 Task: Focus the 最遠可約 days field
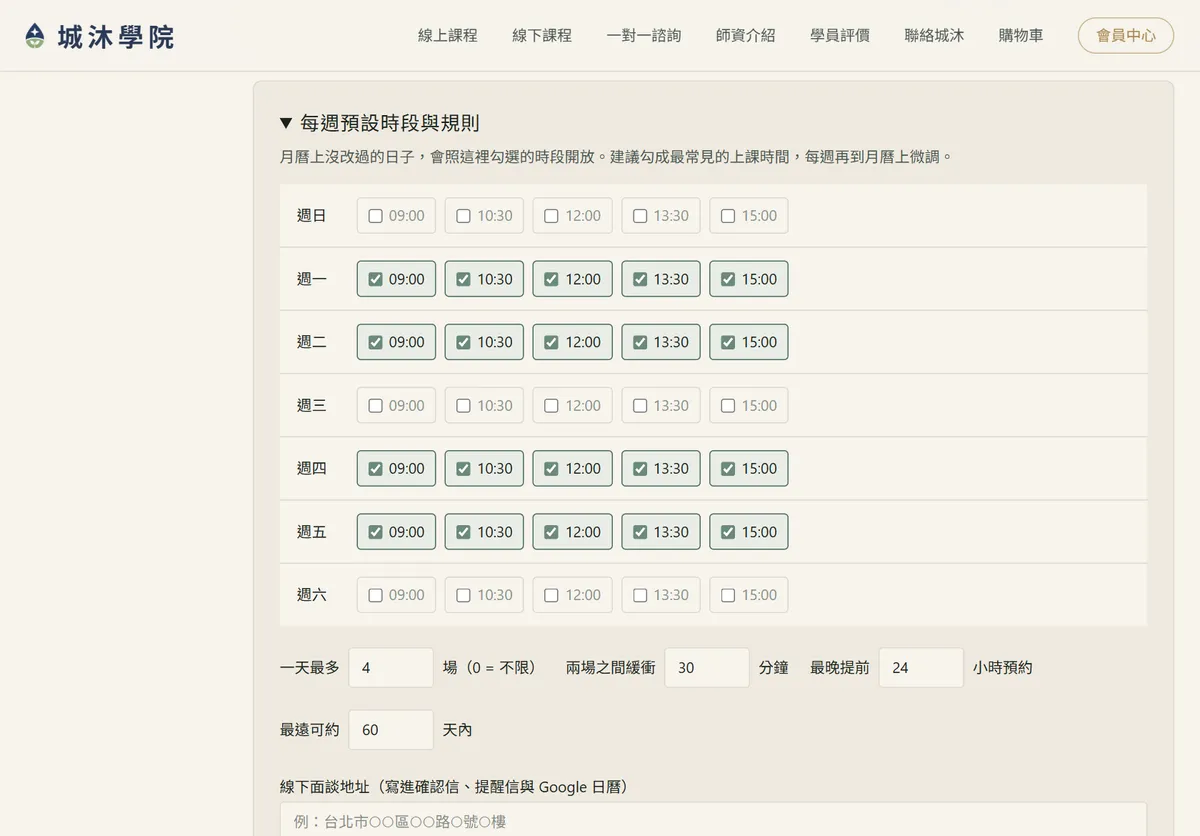pos(391,730)
